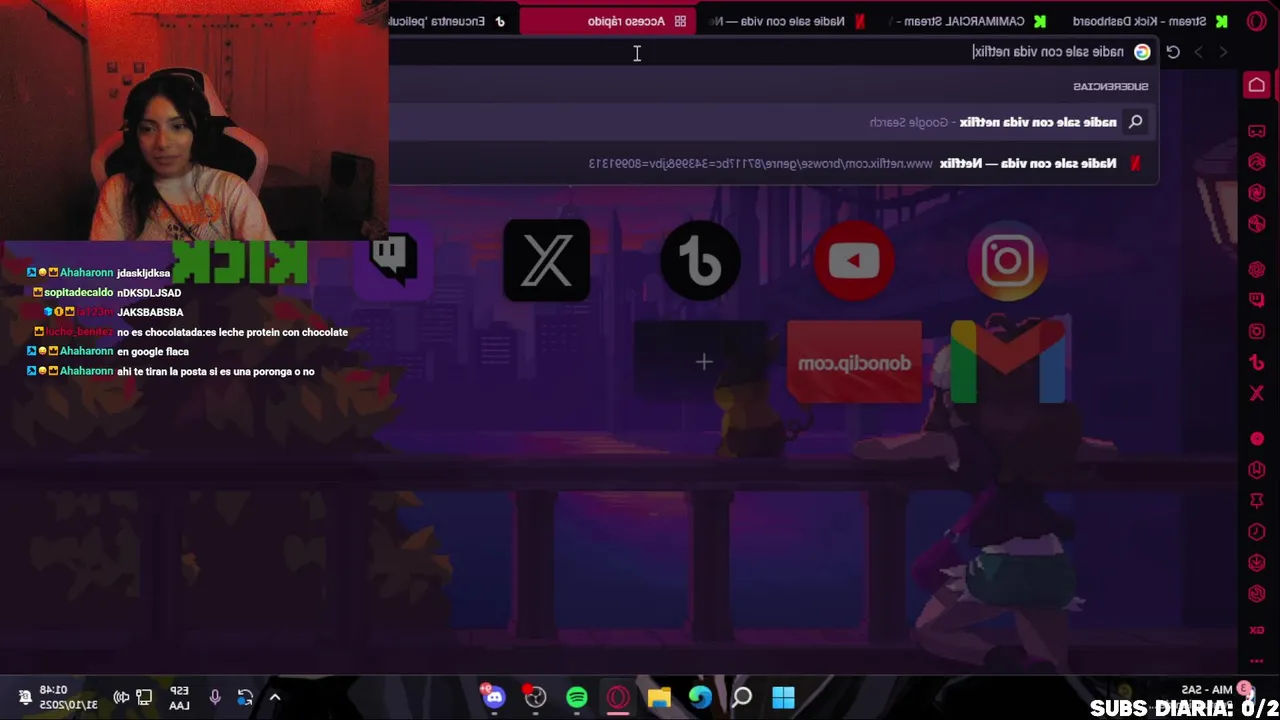Open Instagram from the Opera sidebar
Viewport: 1280px width, 720px height.
click(x=1257, y=331)
